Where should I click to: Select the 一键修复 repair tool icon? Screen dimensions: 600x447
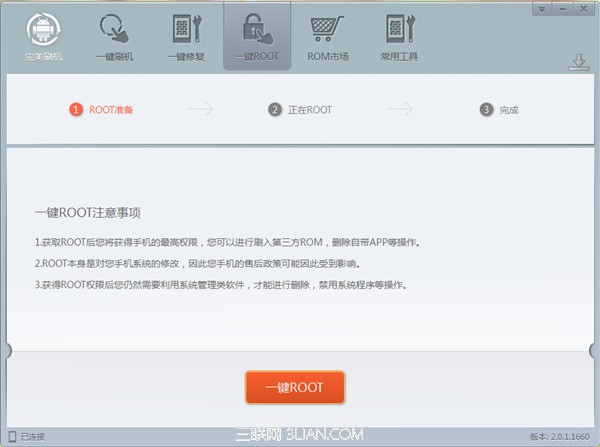coord(186,38)
